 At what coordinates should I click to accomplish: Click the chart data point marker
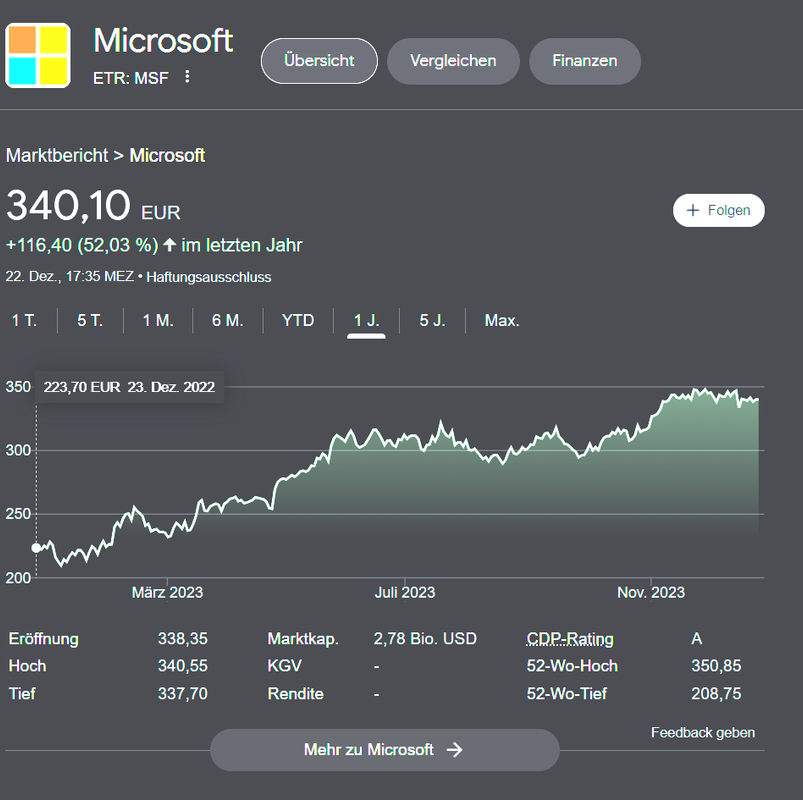36,548
